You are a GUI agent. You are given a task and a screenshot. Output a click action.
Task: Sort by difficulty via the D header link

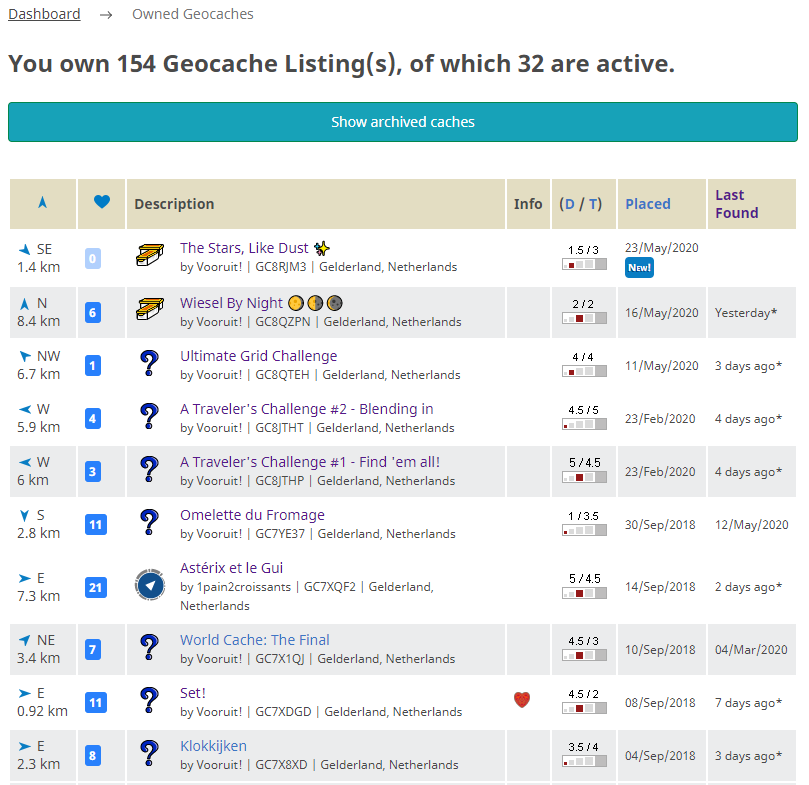tap(569, 204)
